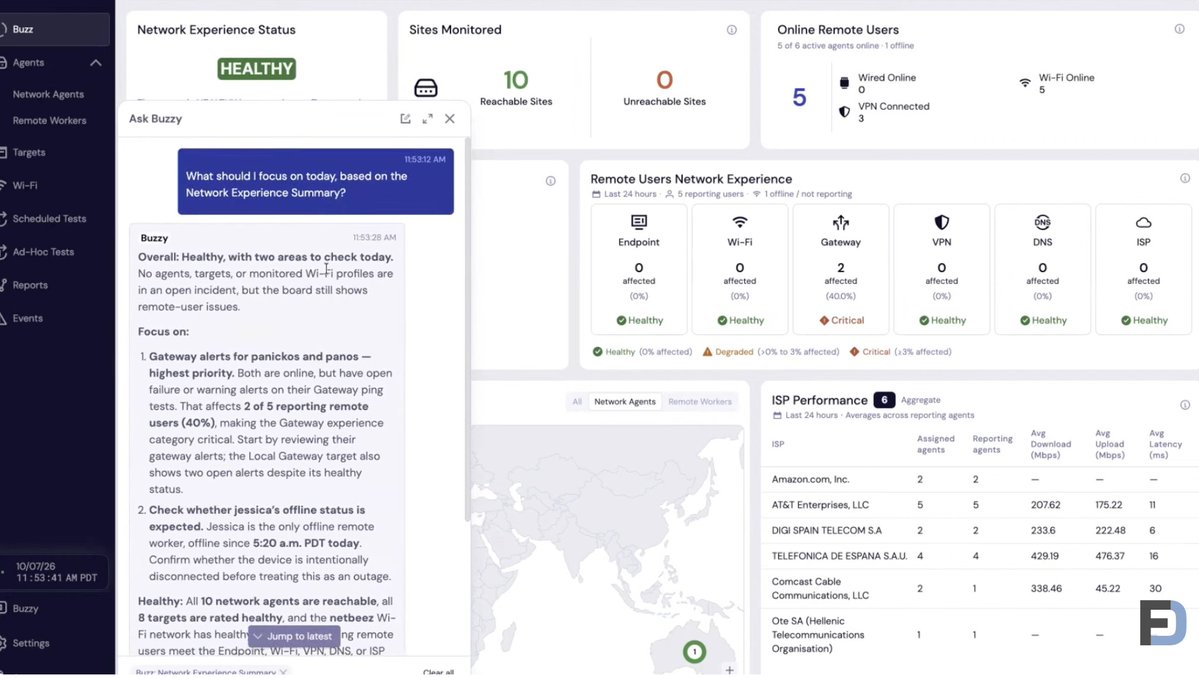Go to Targets in sidebar
1199x678 pixels.
pos(28,152)
